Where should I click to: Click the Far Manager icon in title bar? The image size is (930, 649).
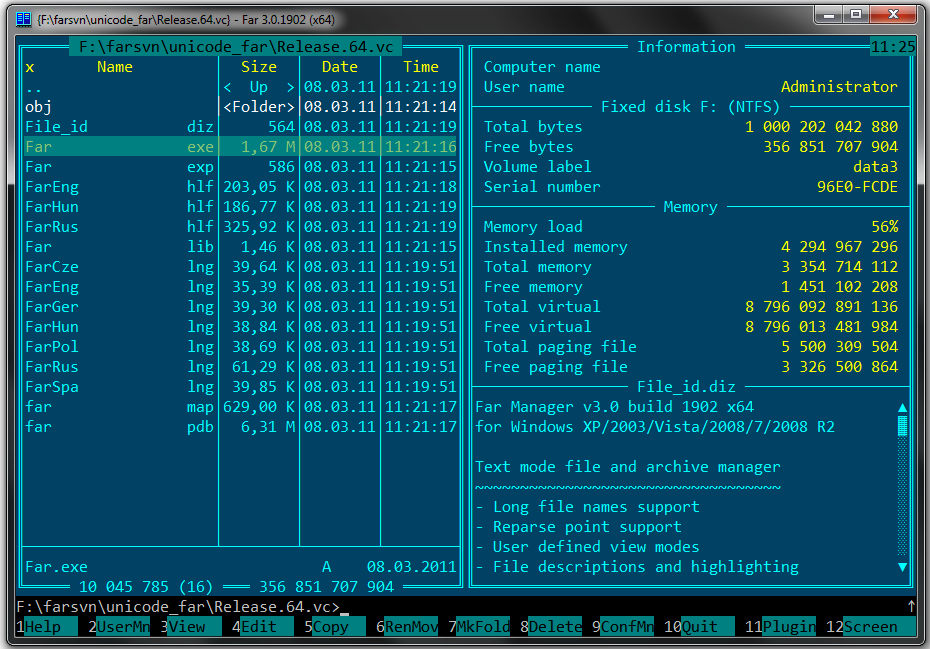[x=23, y=20]
